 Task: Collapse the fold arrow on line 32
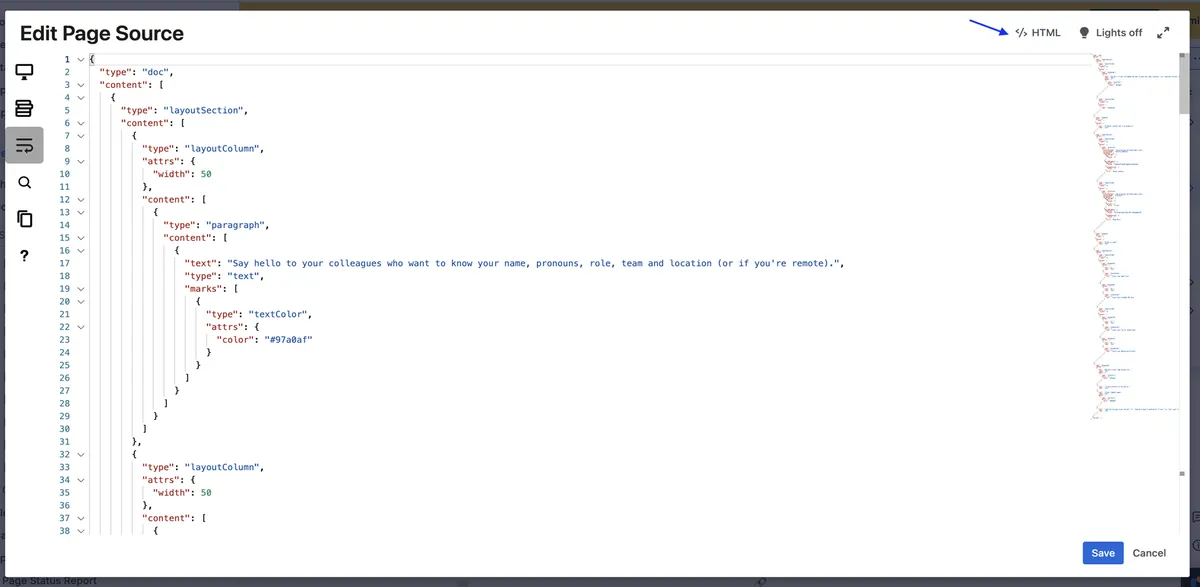click(x=80, y=454)
